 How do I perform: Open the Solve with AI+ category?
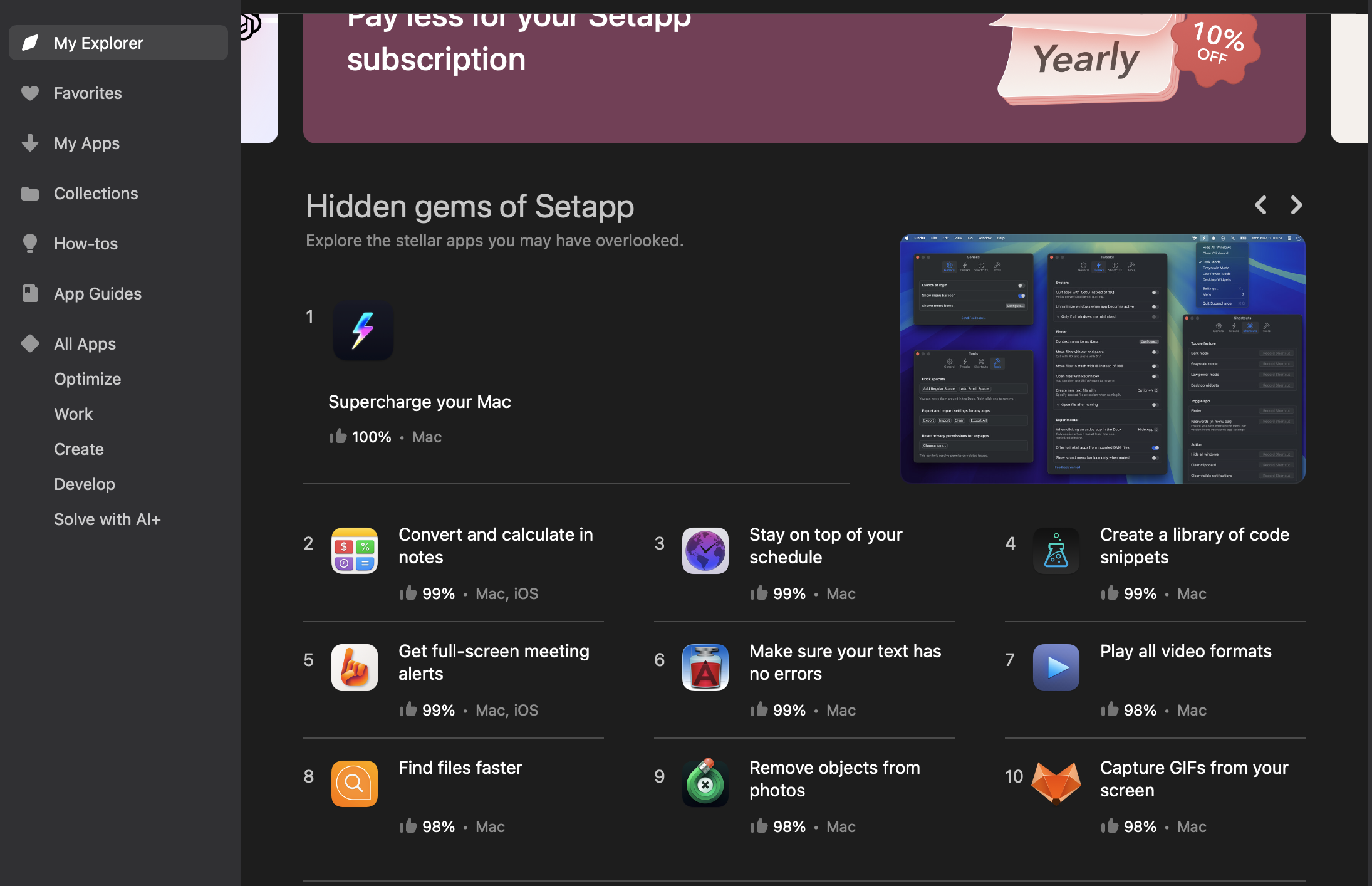107,519
